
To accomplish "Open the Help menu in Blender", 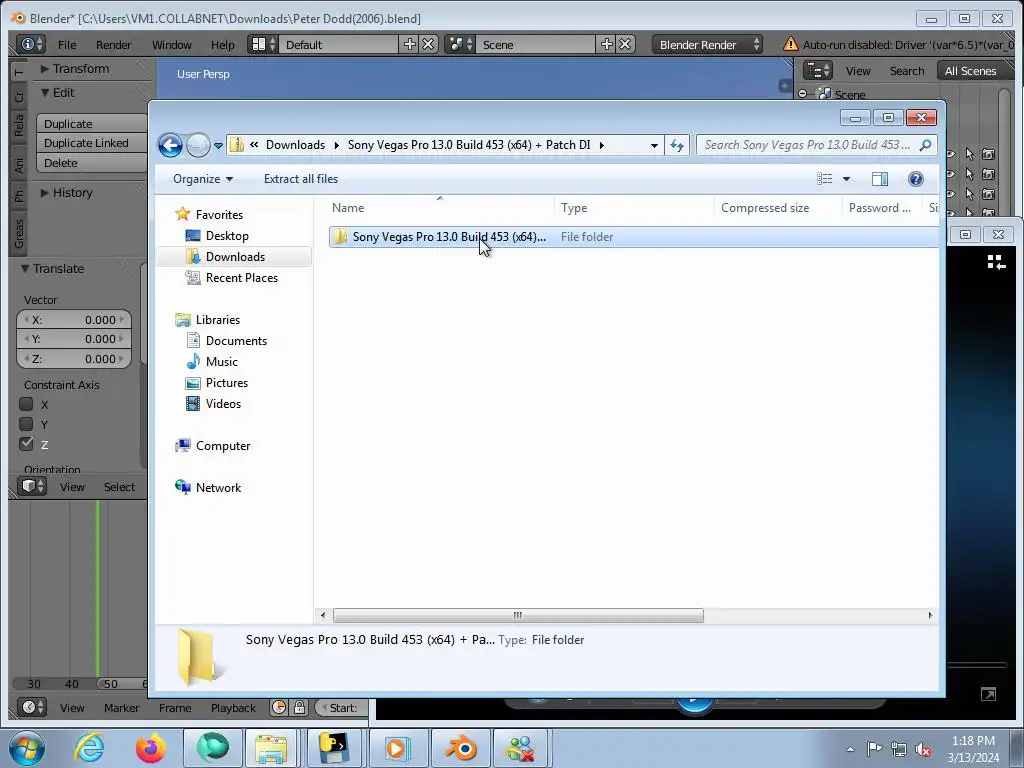I will (x=222, y=44).
